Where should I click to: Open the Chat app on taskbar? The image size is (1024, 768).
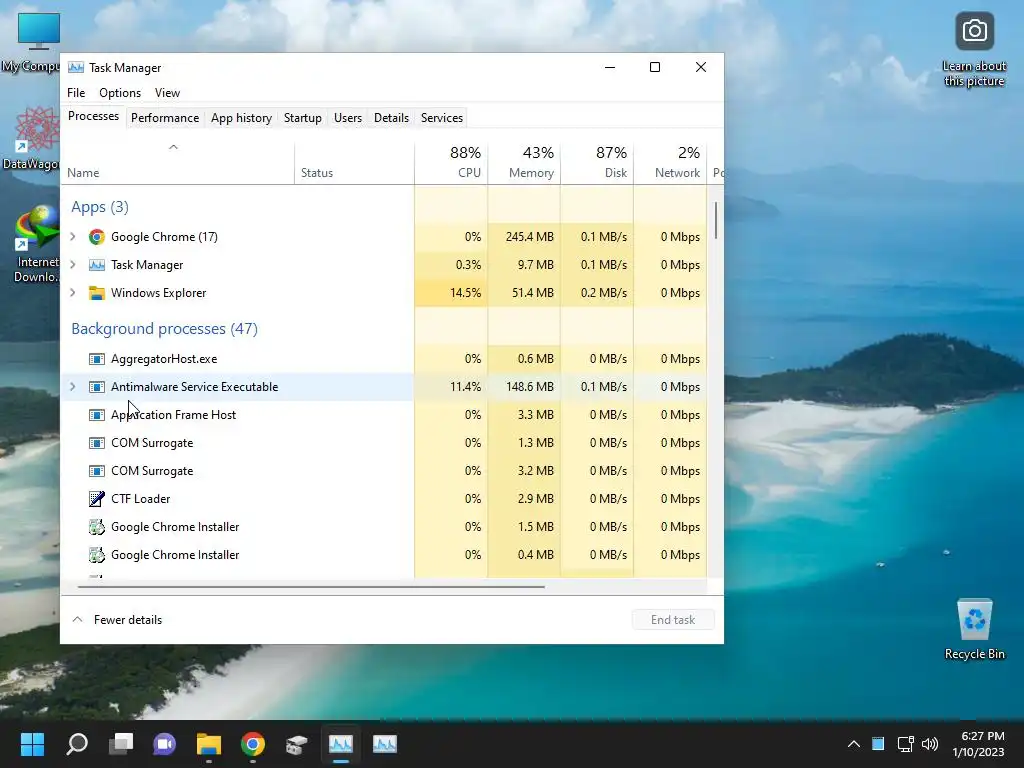pos(165,744)
